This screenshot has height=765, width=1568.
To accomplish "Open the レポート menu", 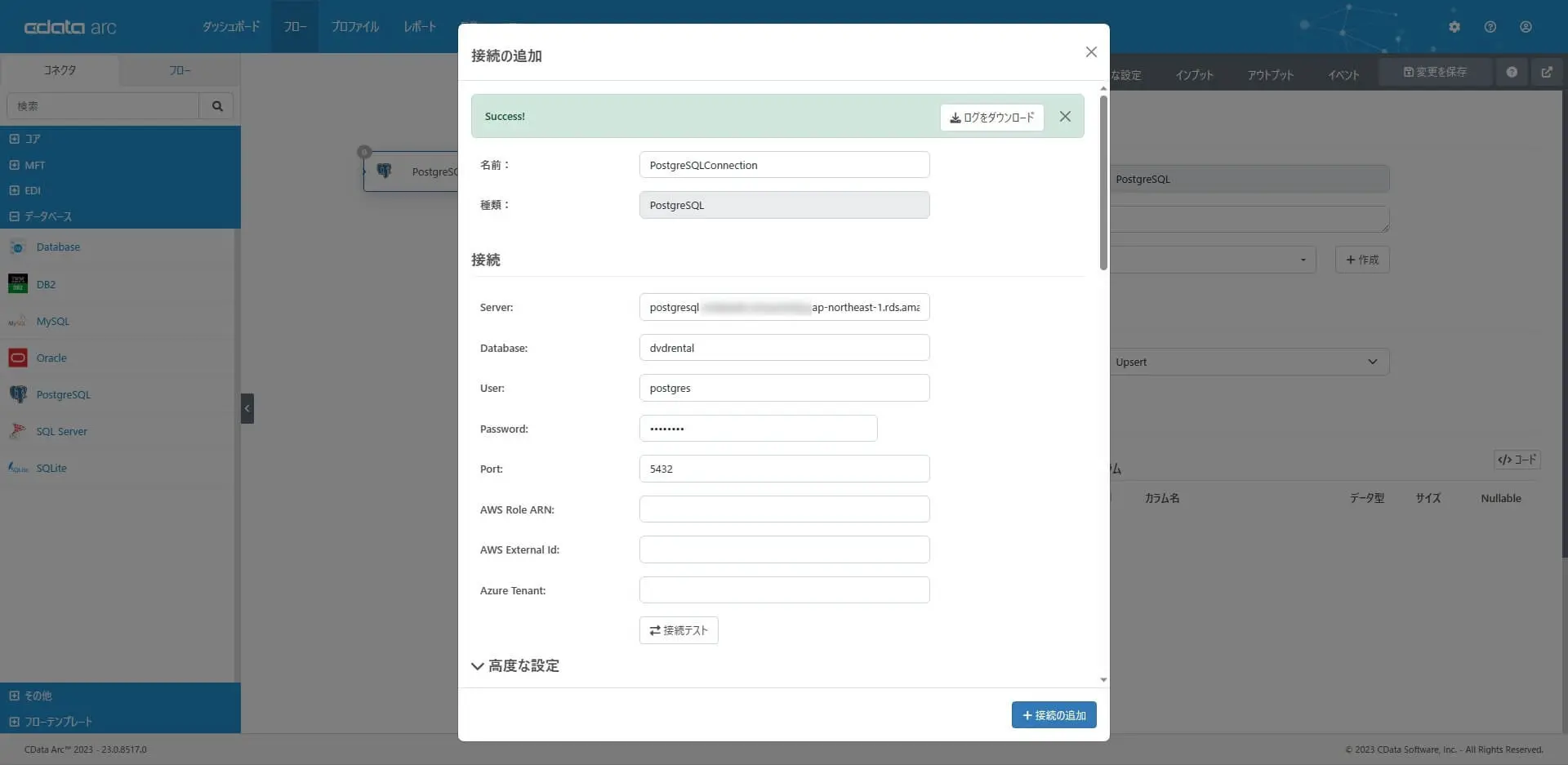I will 420,27.
